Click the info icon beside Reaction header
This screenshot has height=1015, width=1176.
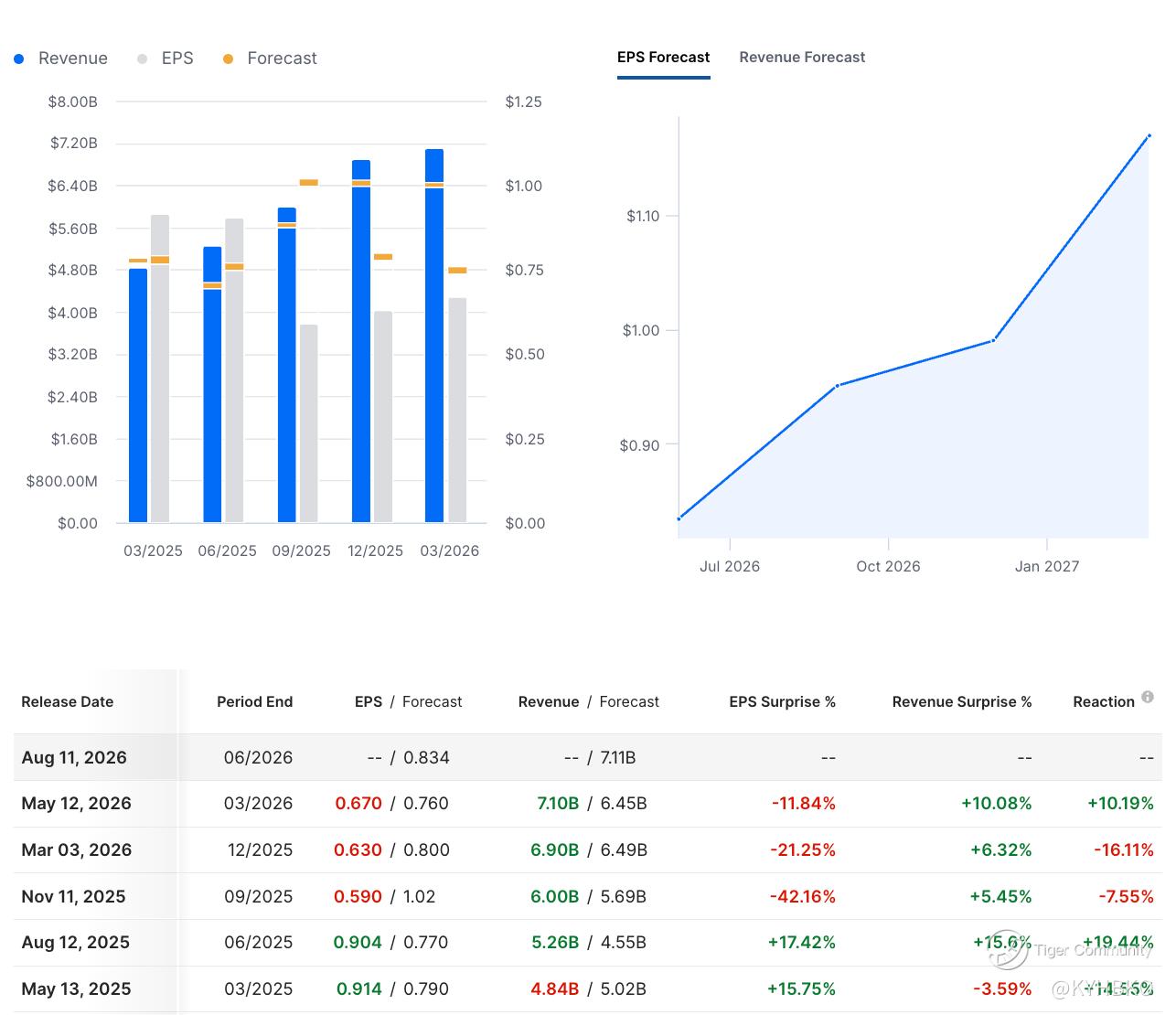(1148, 698)
